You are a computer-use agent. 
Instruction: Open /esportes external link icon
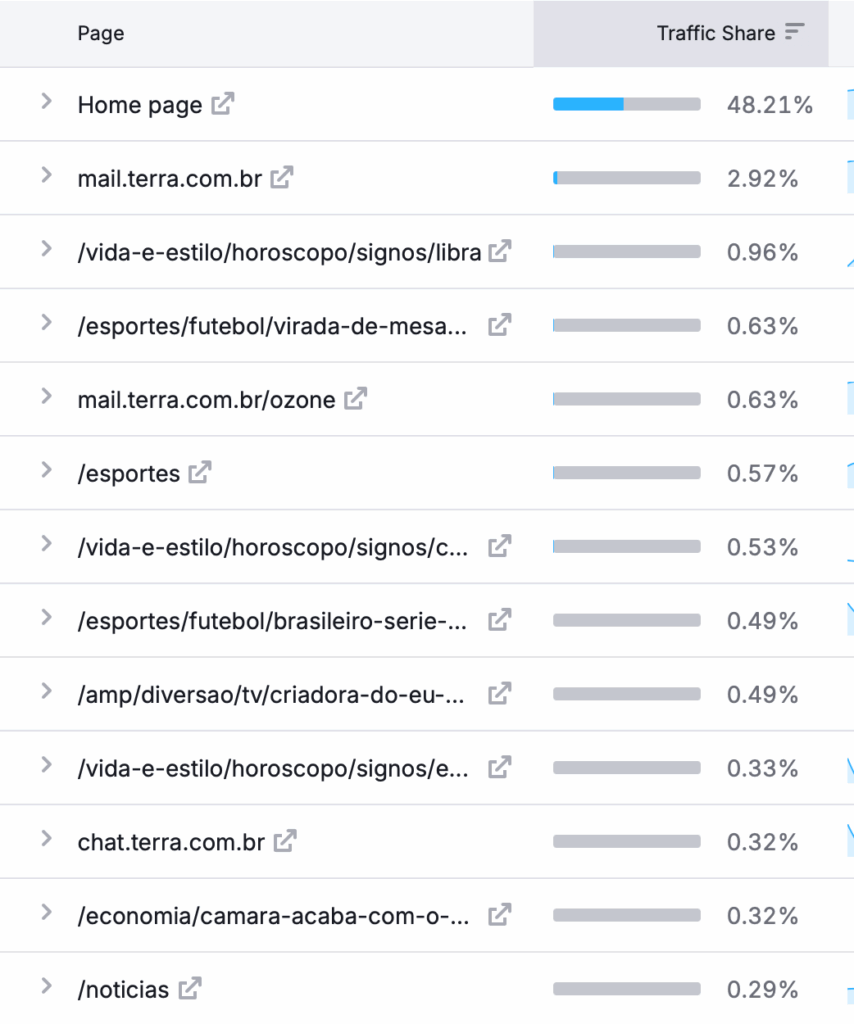click(x=200, y=472)
